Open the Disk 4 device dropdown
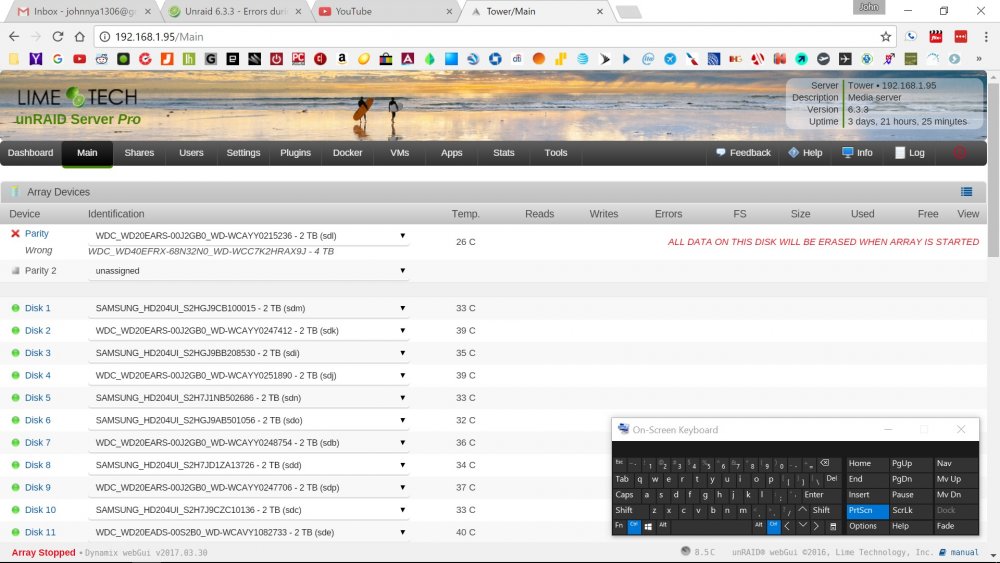The width and height of the screenshot is (1000, 563). click(249, 376)
